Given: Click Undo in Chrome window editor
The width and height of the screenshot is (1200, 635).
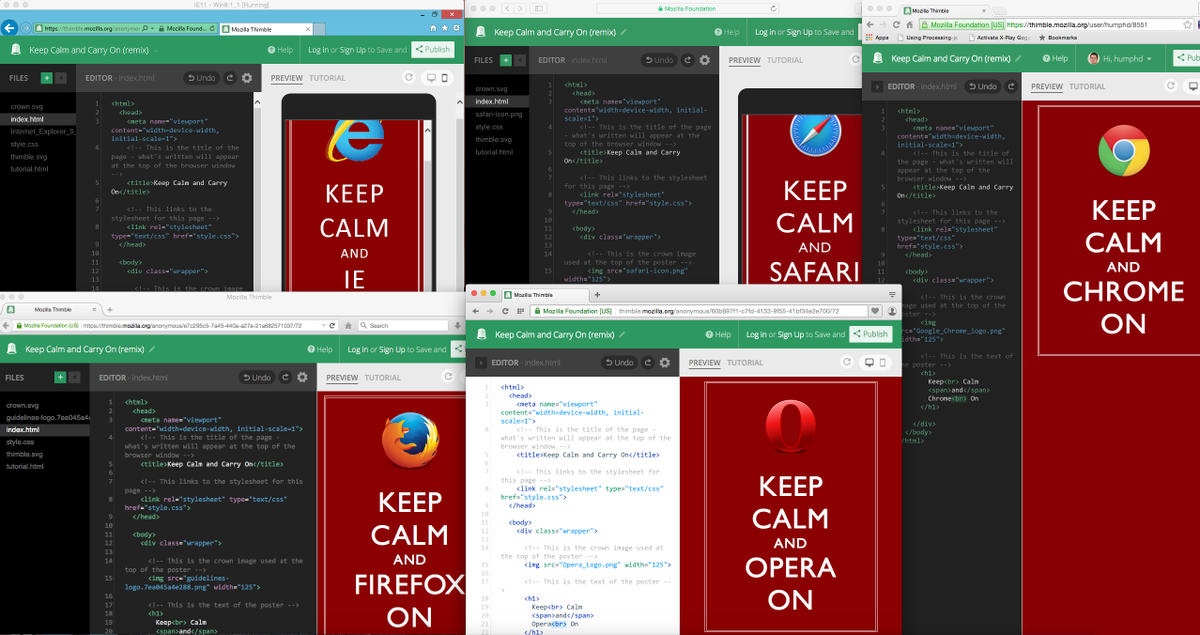Looking at the screenshot, I should click(x=981, y=86).
